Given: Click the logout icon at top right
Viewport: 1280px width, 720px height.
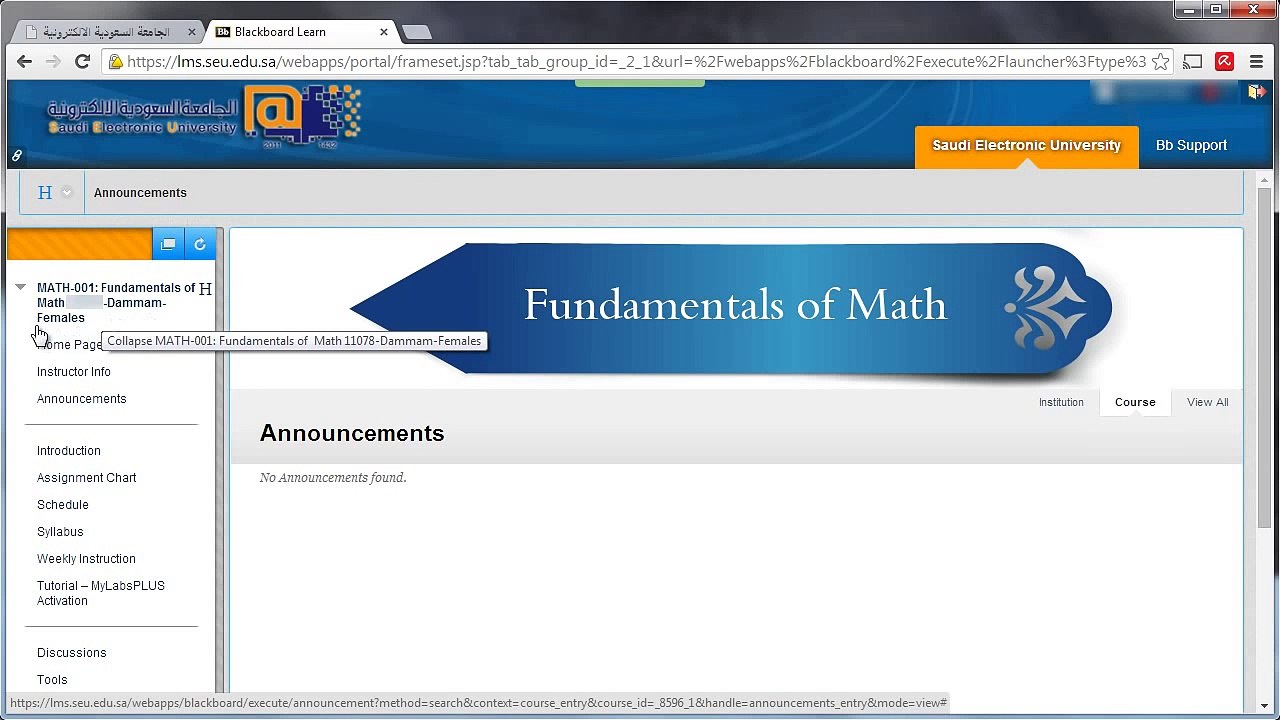Looking at the screenshot, I should (x=1256, y=92).
